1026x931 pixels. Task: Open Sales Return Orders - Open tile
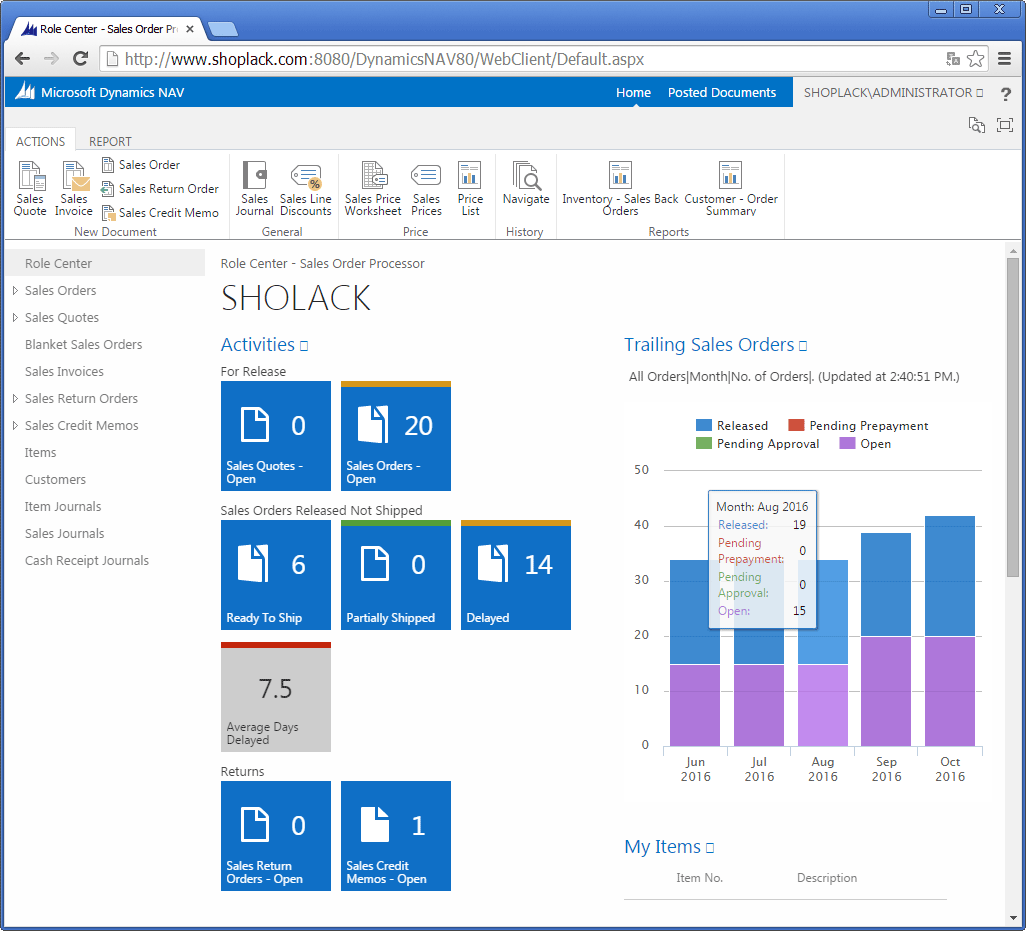pos(276,836)
